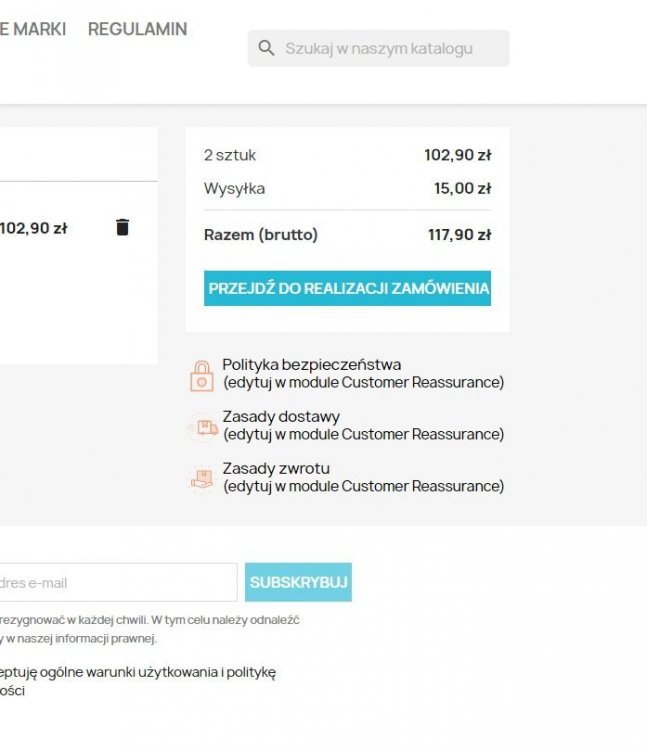Click the 117,90 zł total amount

click(x=460, y=234)
